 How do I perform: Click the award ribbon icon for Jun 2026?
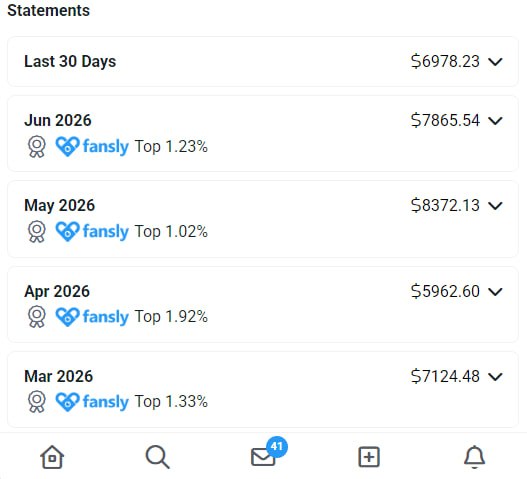click(37, 147)
